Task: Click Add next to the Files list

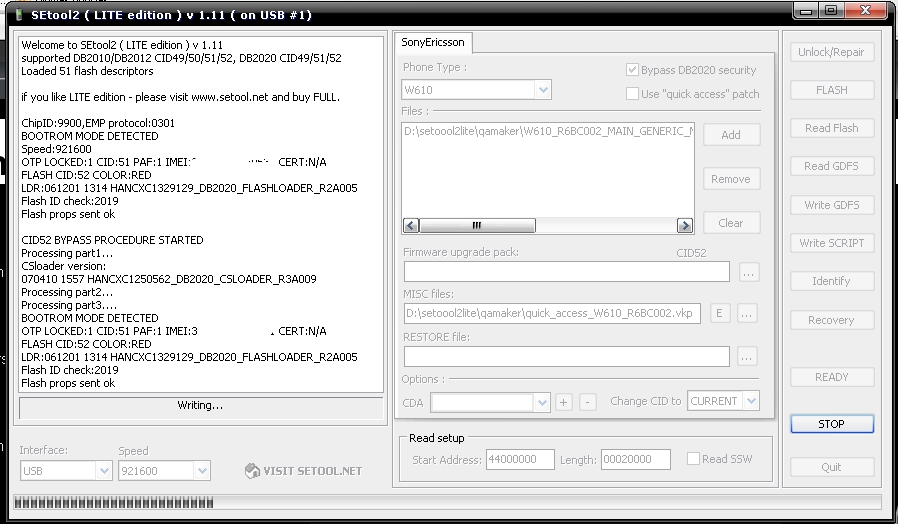Action: tap(731, 135)
